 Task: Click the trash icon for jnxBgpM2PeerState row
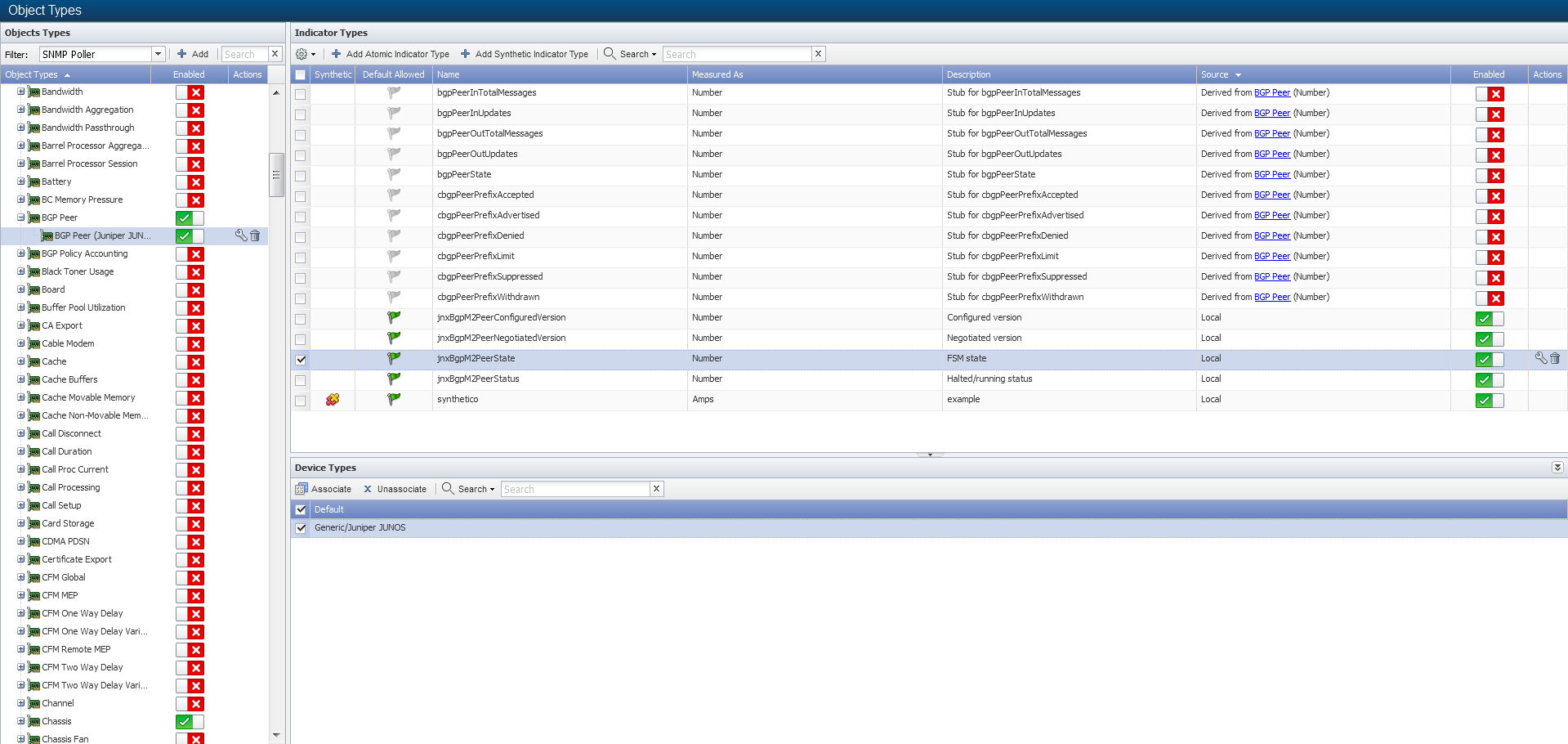(1555, 358)
